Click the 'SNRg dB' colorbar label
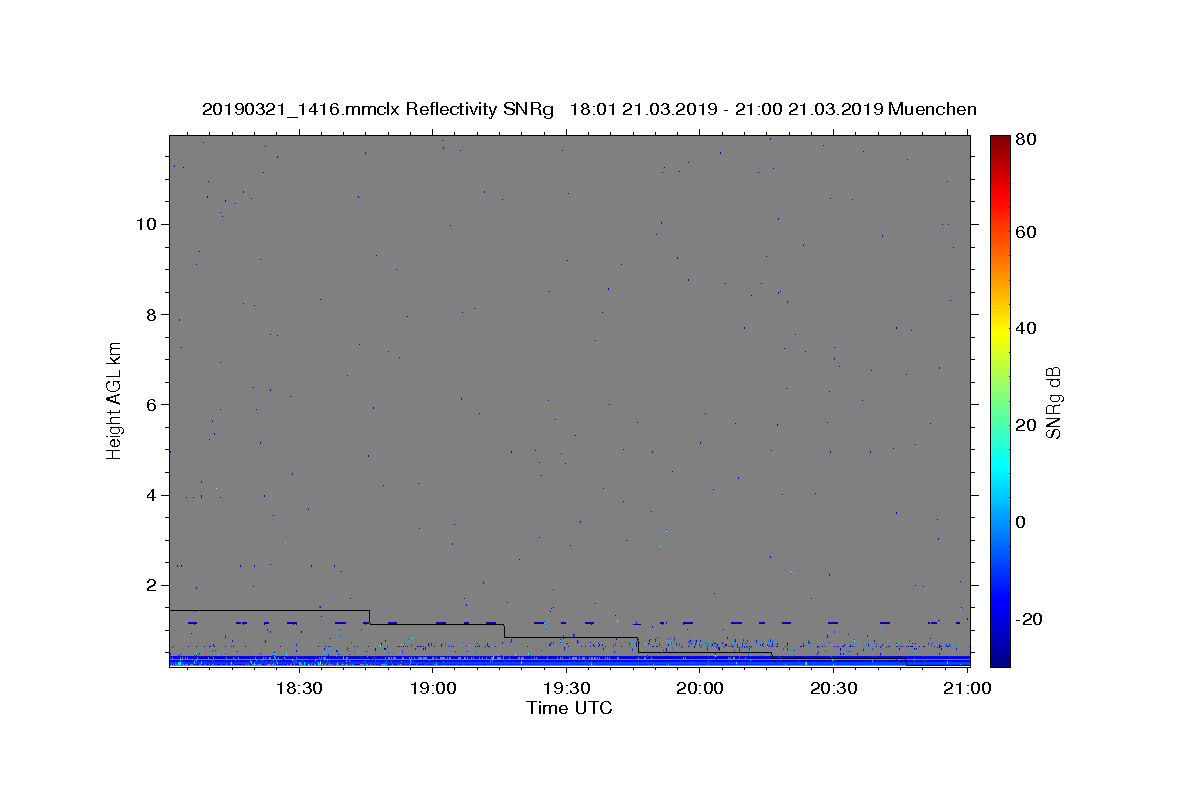 tap(1053, 402)
